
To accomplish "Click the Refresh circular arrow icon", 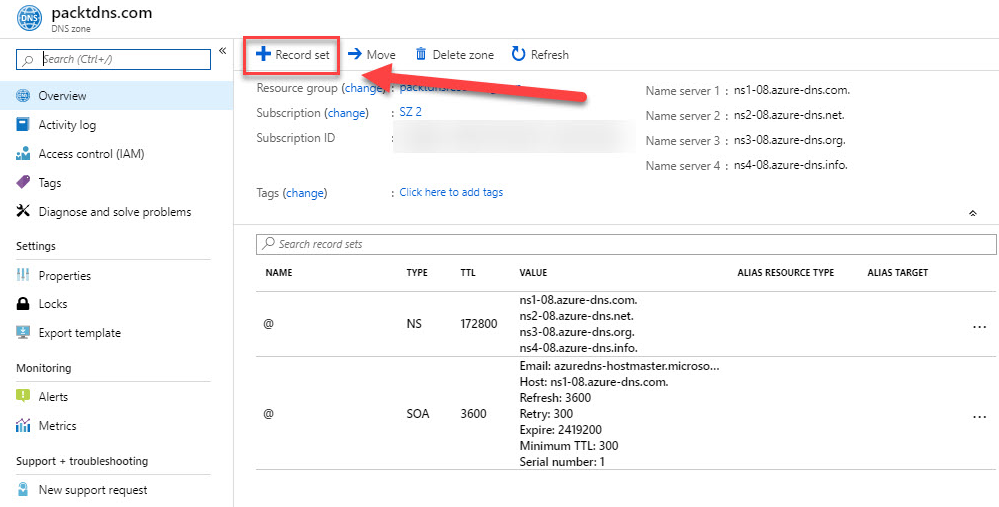I will click(x=519, y=54).
